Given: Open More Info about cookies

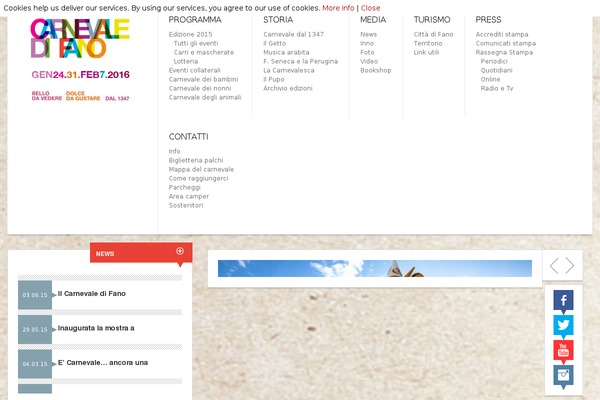Looking at the screenshot, I should pyautogui.click(x=338, y=8).
